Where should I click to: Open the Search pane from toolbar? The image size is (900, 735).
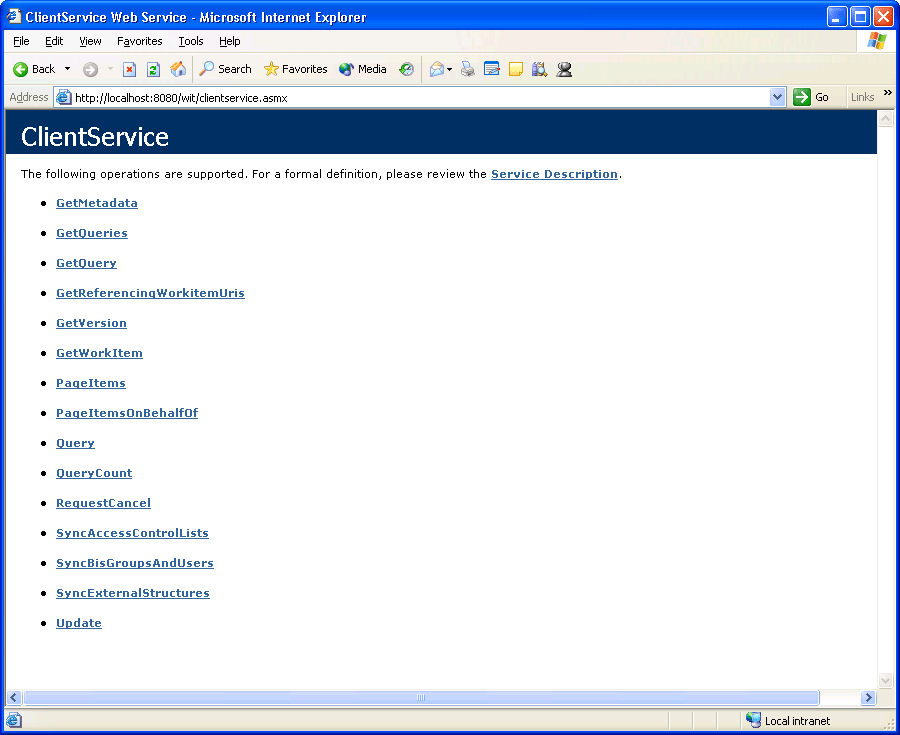point(225,69)
